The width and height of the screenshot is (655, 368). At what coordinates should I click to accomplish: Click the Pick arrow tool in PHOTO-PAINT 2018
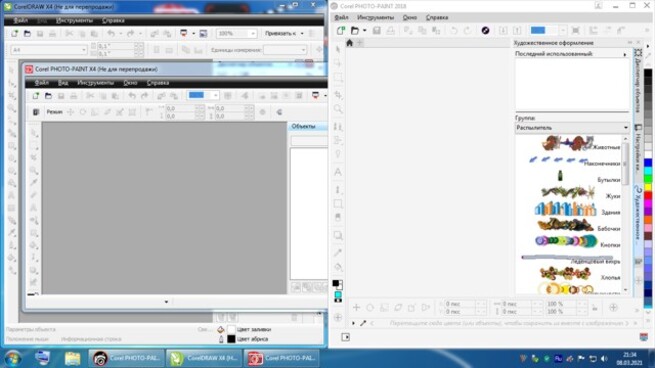(x=338, y=49)
